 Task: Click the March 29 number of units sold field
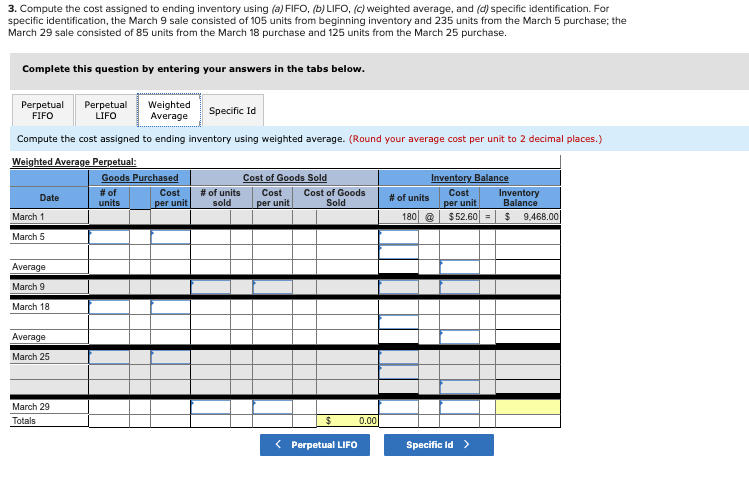click(x=211, y=407)
